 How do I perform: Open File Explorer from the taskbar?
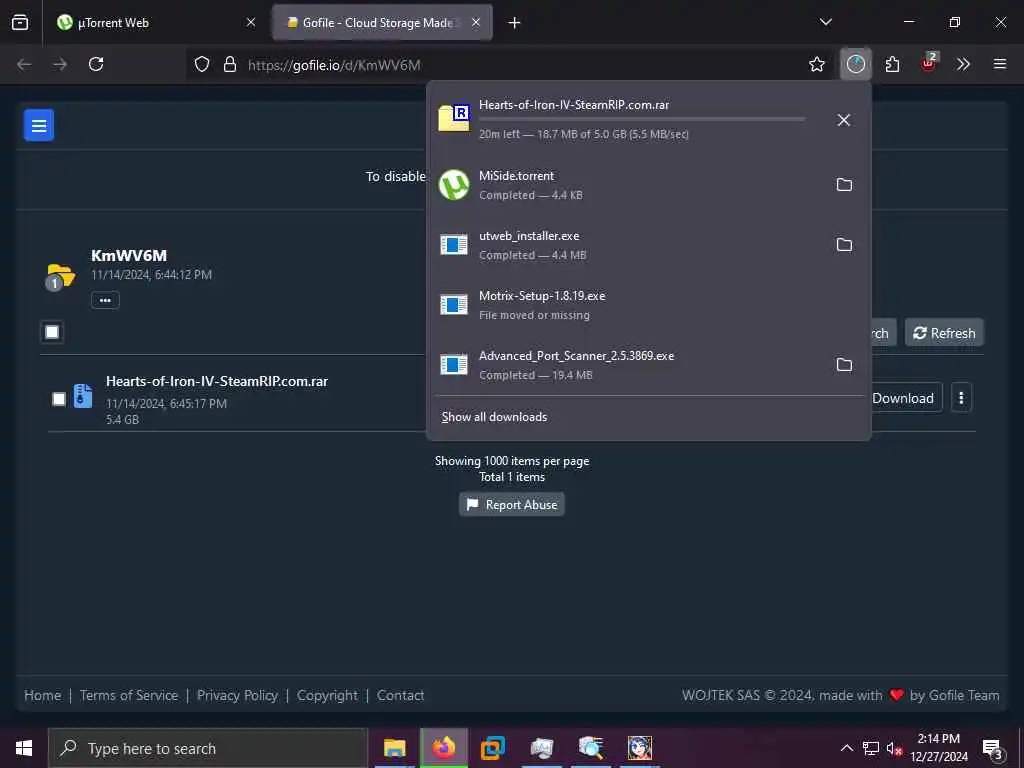(394, 748)
